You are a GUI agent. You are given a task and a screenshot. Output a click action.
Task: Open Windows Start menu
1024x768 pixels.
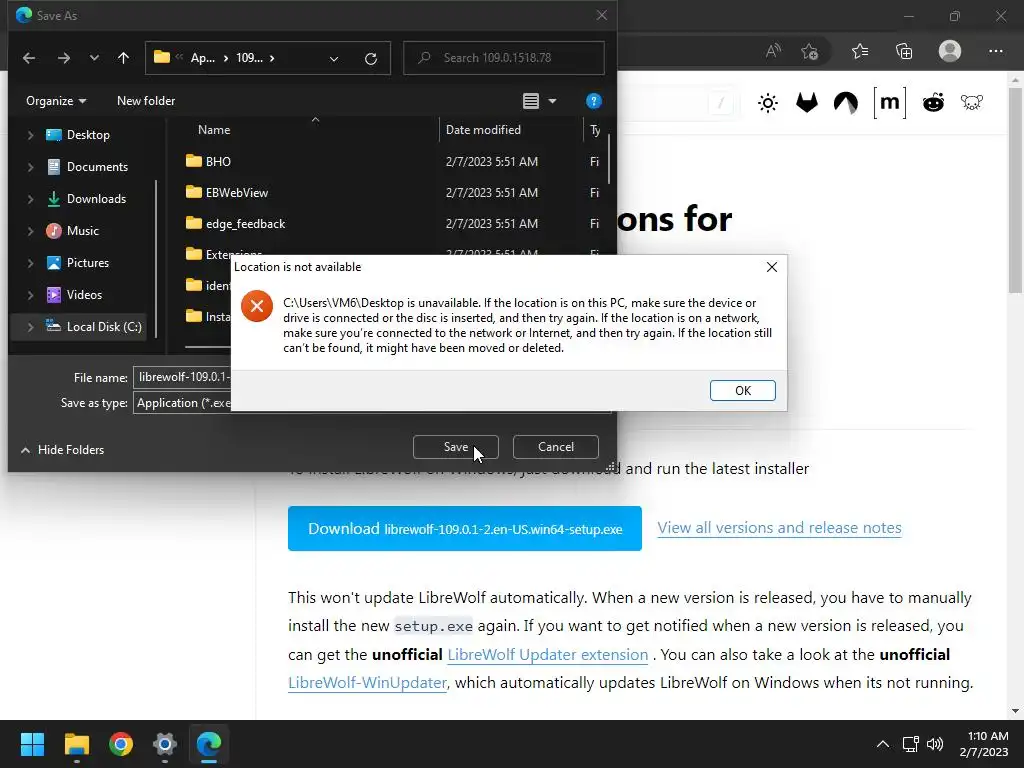[32, 744]
